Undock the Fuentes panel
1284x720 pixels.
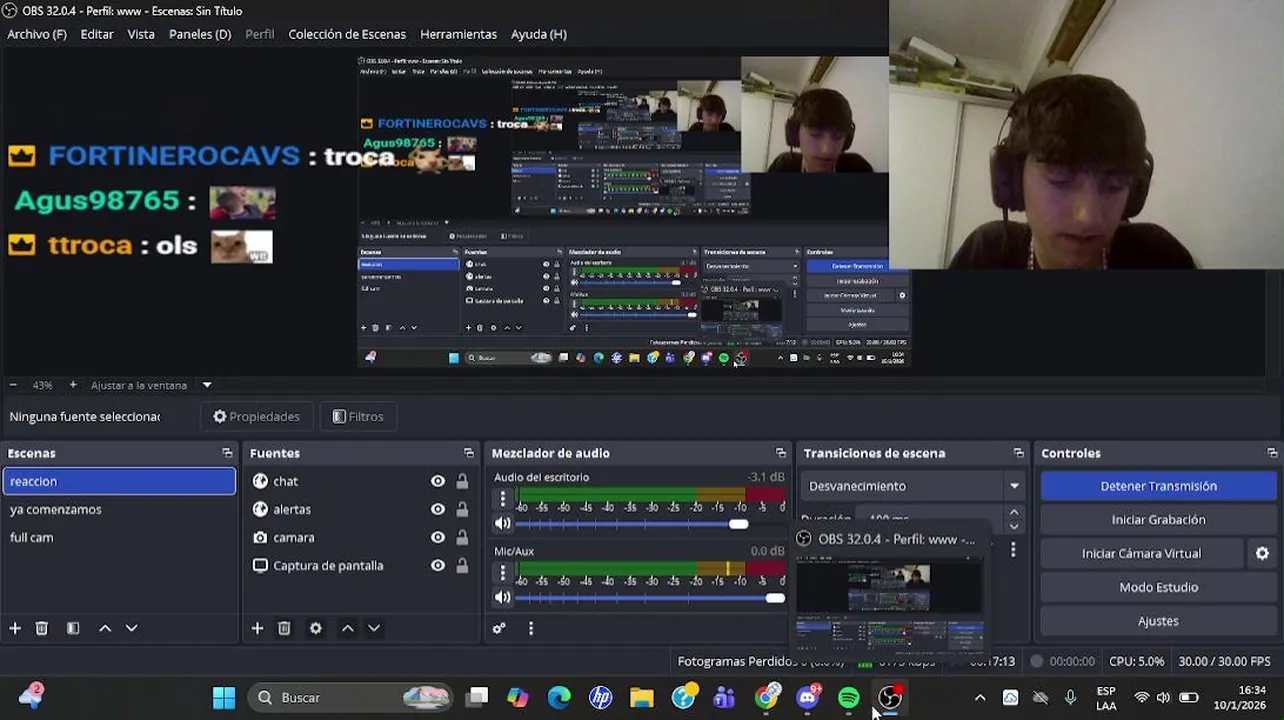469,453
